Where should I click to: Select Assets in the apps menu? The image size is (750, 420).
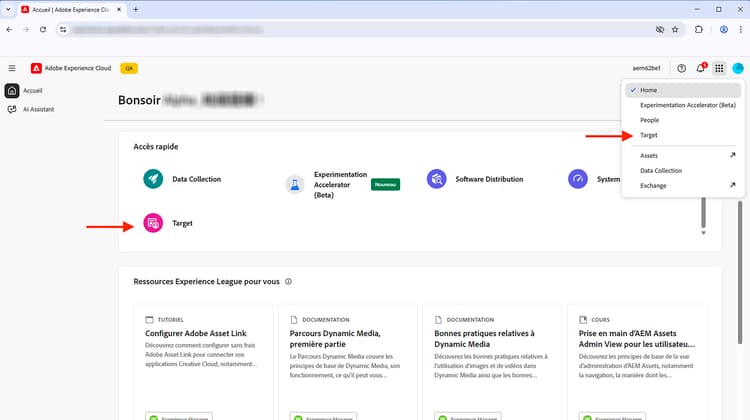coord(683,155)
